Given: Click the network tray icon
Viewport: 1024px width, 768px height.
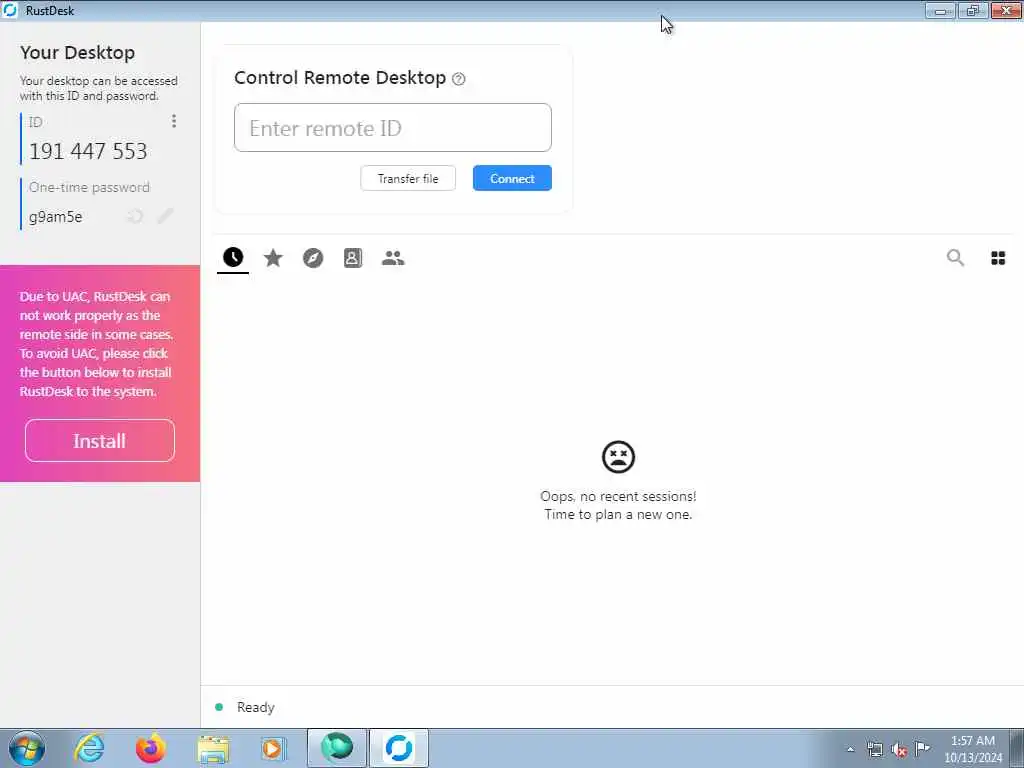Looking at the screenshot, I should [x=874, y=749].
